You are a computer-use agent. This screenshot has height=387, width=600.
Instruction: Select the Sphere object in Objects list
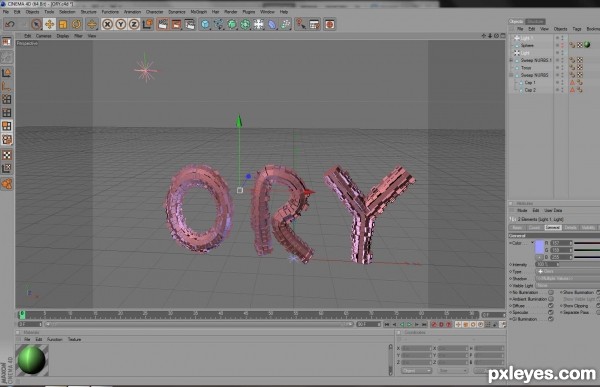527,45
